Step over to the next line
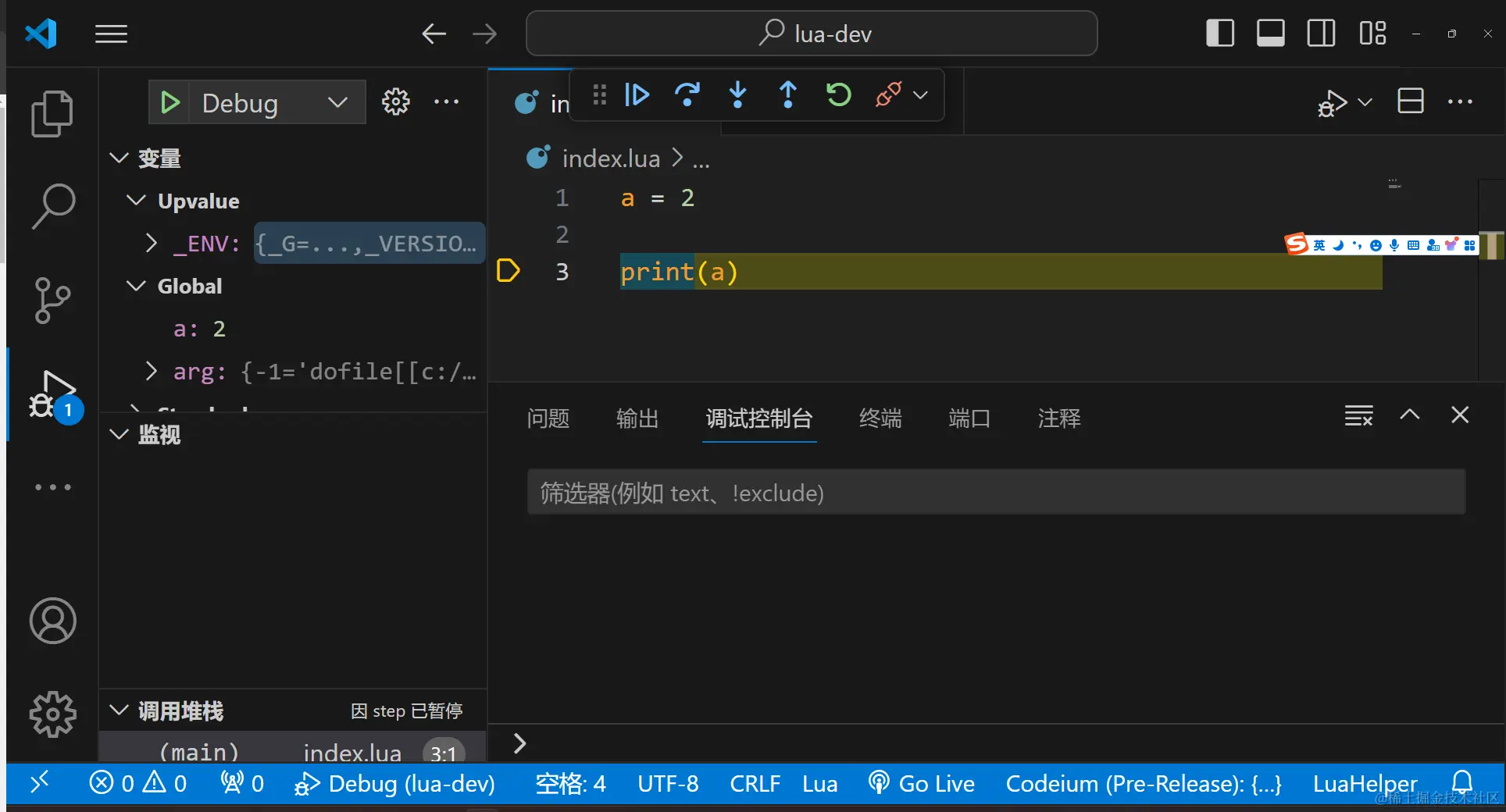This screenshot has width=1506, height=812. click(x=687, y=94)
